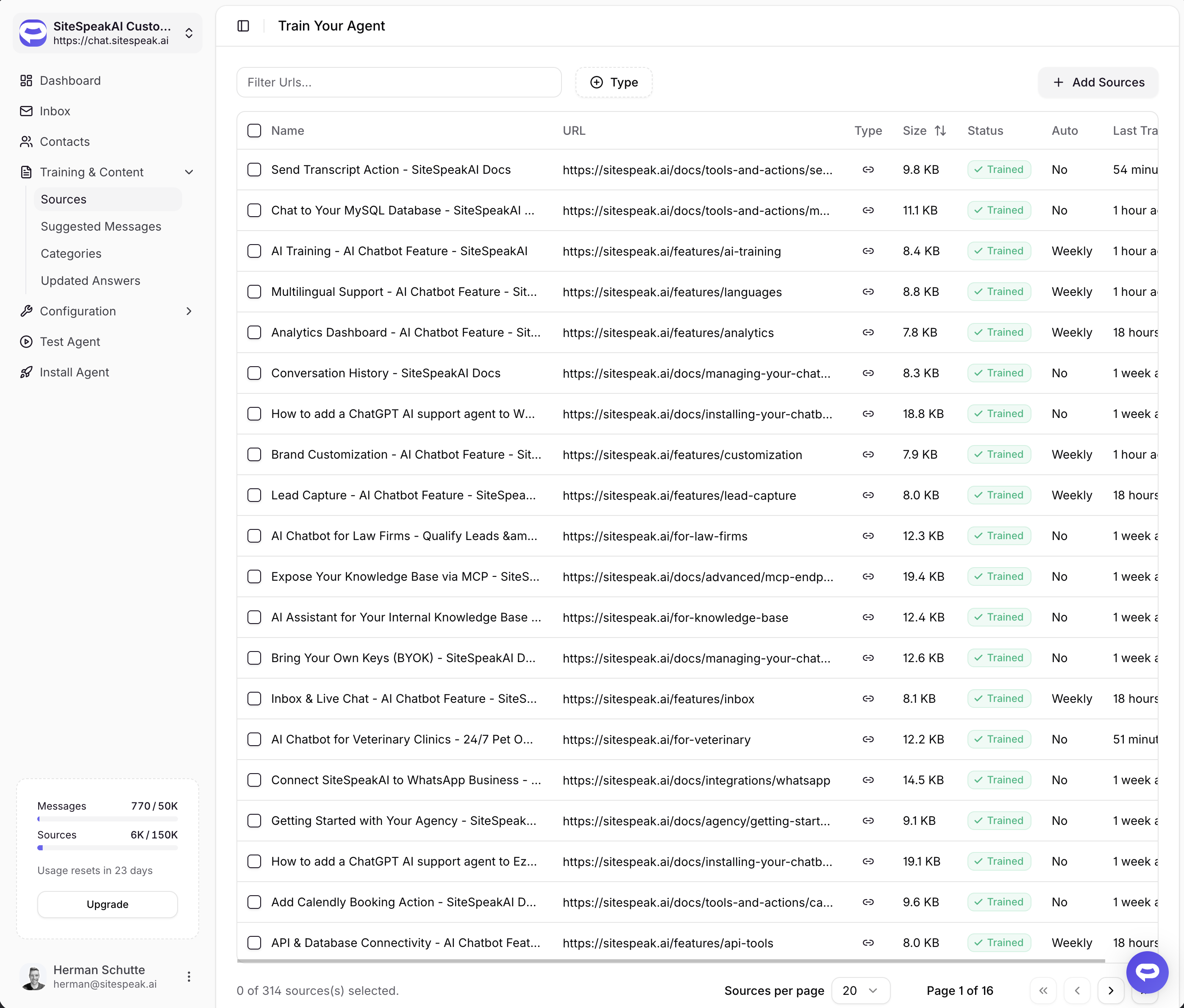This screenshot has width=1184, height=1008.
Task: Open the Sources per page dropdown
Action: click(860, 990)
